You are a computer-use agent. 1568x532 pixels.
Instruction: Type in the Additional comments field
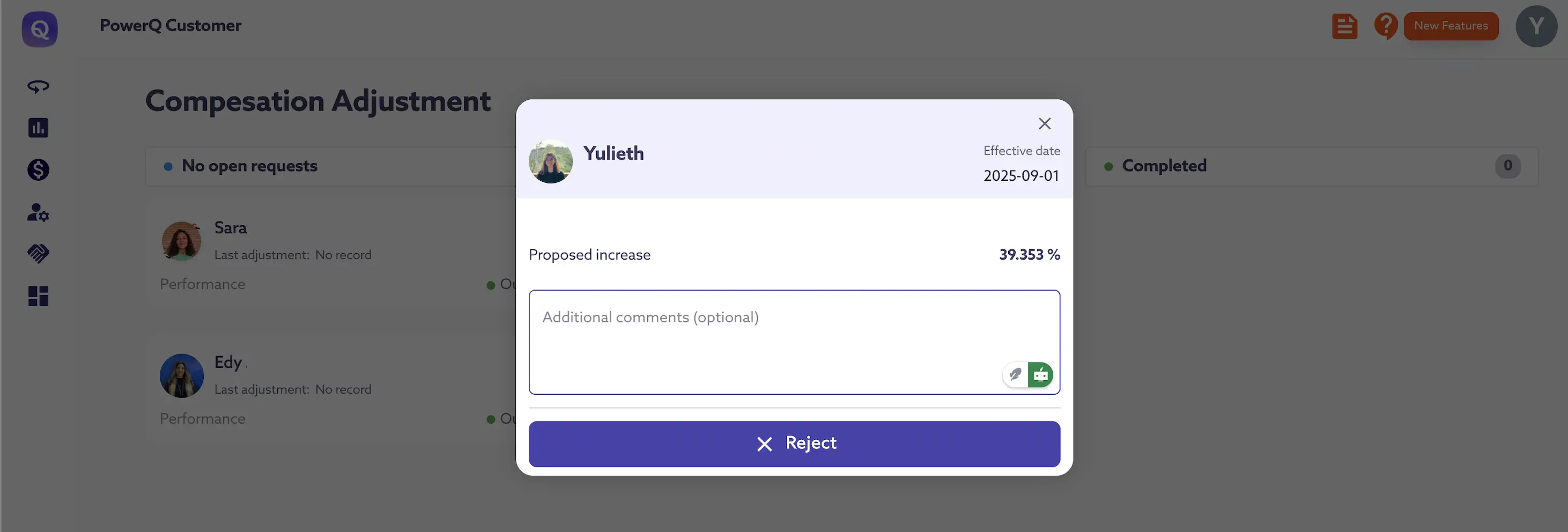tap(761, 335)
